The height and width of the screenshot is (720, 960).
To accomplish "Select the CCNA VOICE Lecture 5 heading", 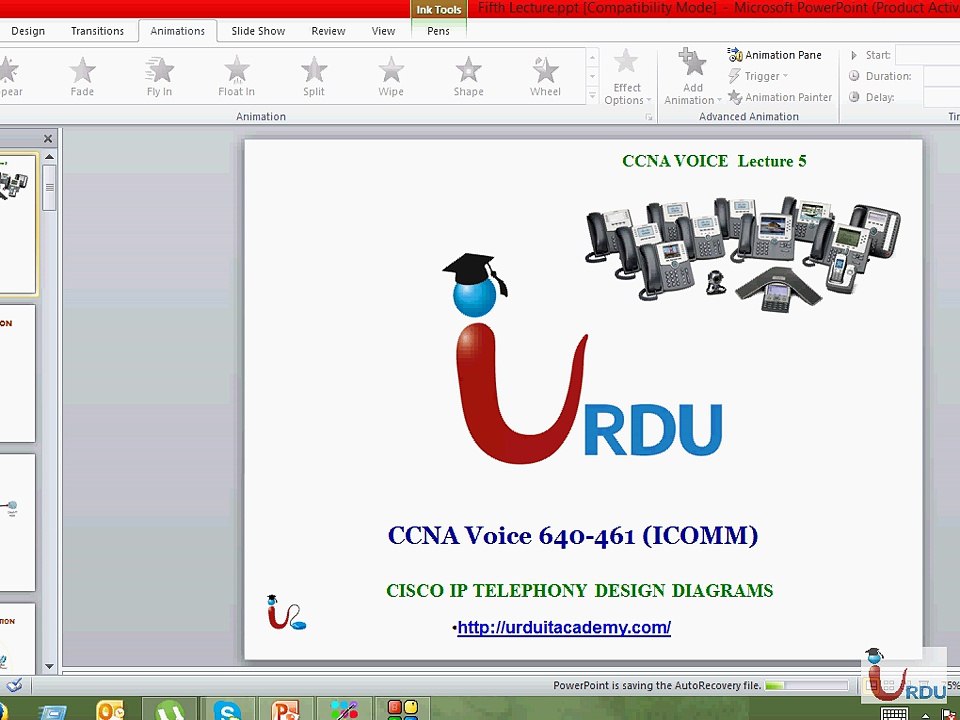I will [714, 161].
